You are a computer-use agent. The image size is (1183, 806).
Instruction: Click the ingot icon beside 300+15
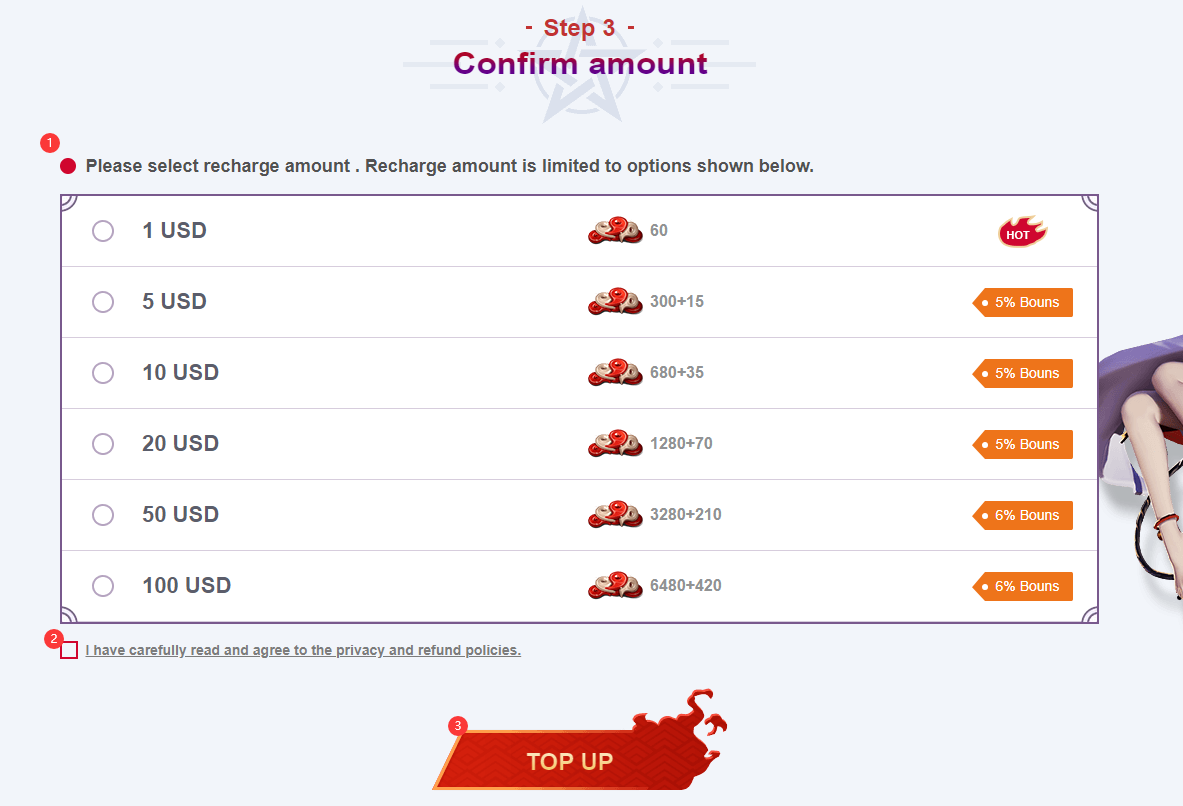tap(615, 301)
